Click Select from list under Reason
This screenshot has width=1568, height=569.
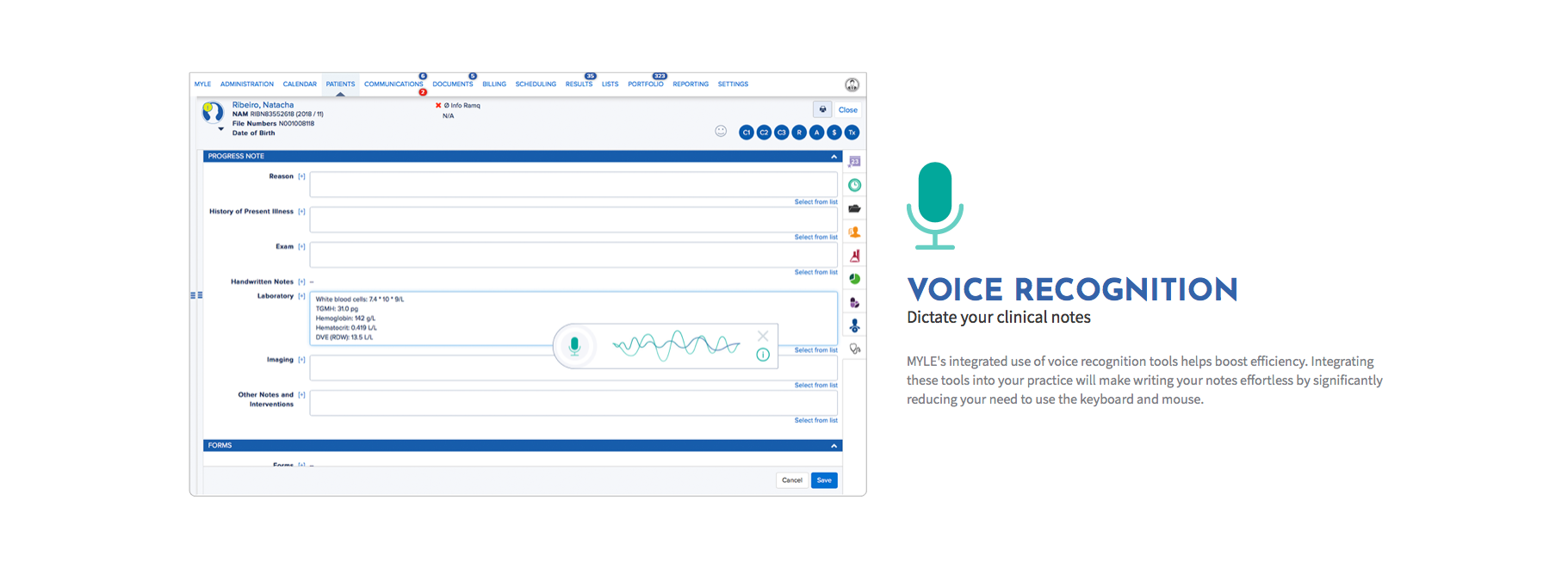(815, 202)
